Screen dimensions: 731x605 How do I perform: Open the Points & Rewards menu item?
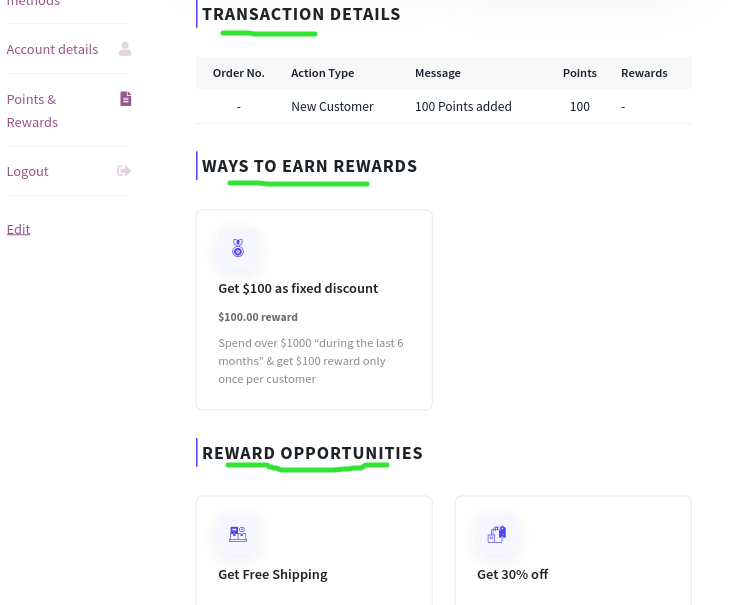[x=32, y=111]
